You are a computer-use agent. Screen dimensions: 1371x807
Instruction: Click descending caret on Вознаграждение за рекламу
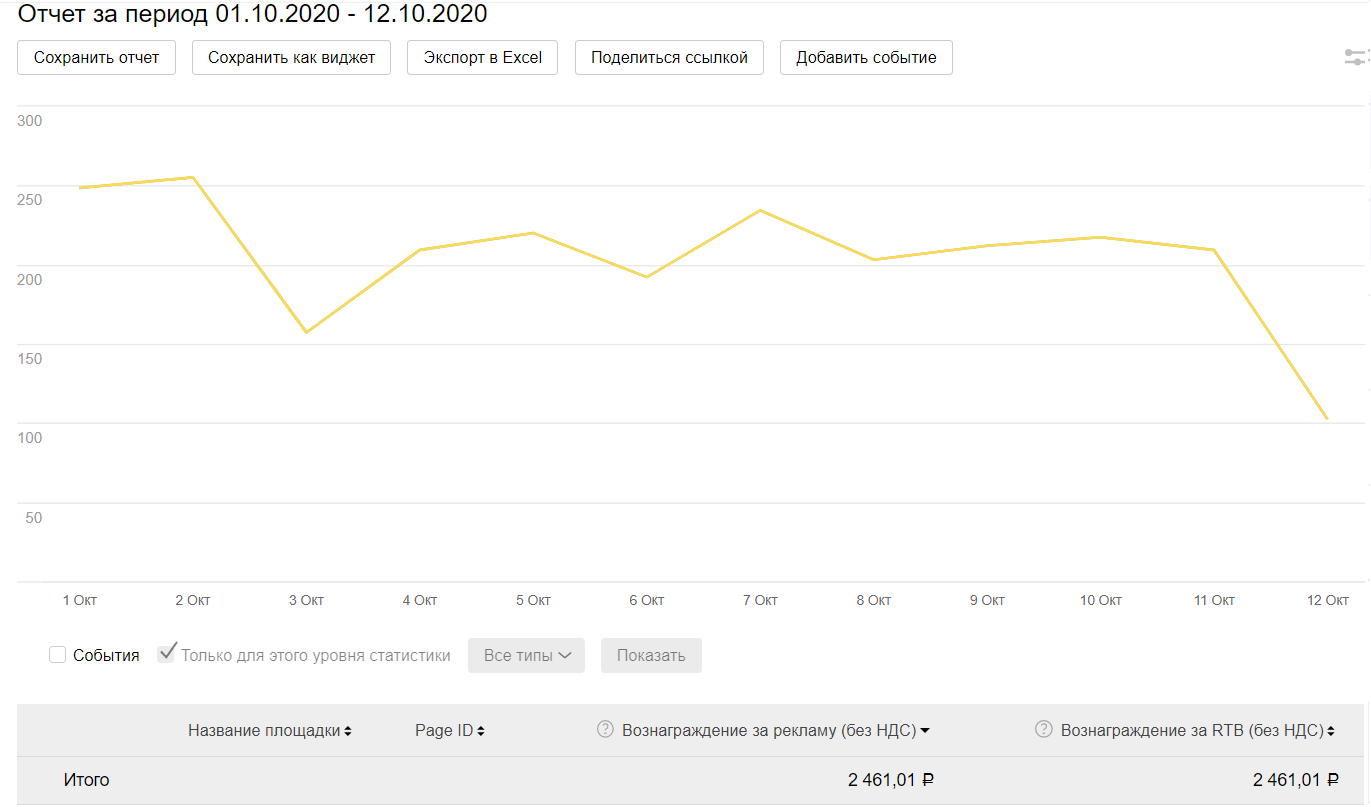pos(925,731)
